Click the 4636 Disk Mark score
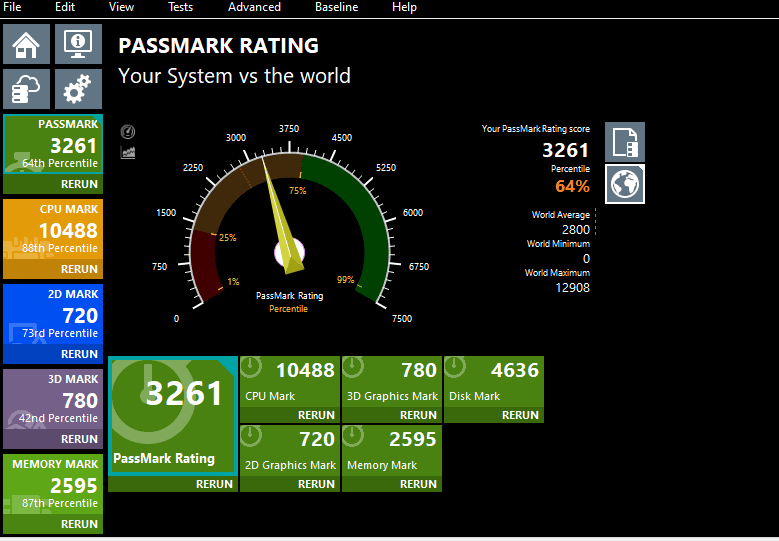Viewport: 779px width, 541px height. point(515,370)
